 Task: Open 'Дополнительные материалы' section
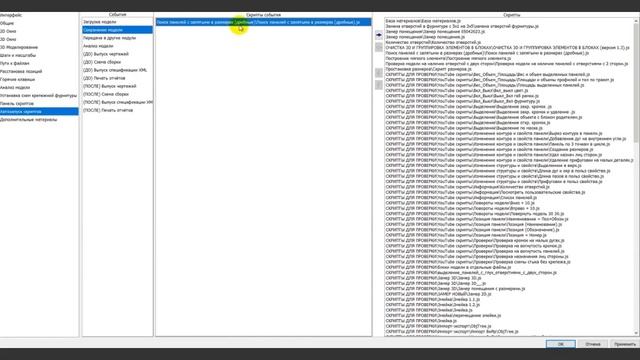[x=29, y=120]
